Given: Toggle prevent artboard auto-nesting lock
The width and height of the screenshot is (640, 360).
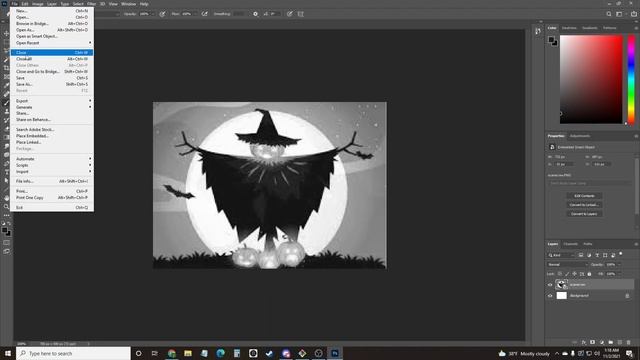Looking at the screenshot, I should click(x=582, y=274).
